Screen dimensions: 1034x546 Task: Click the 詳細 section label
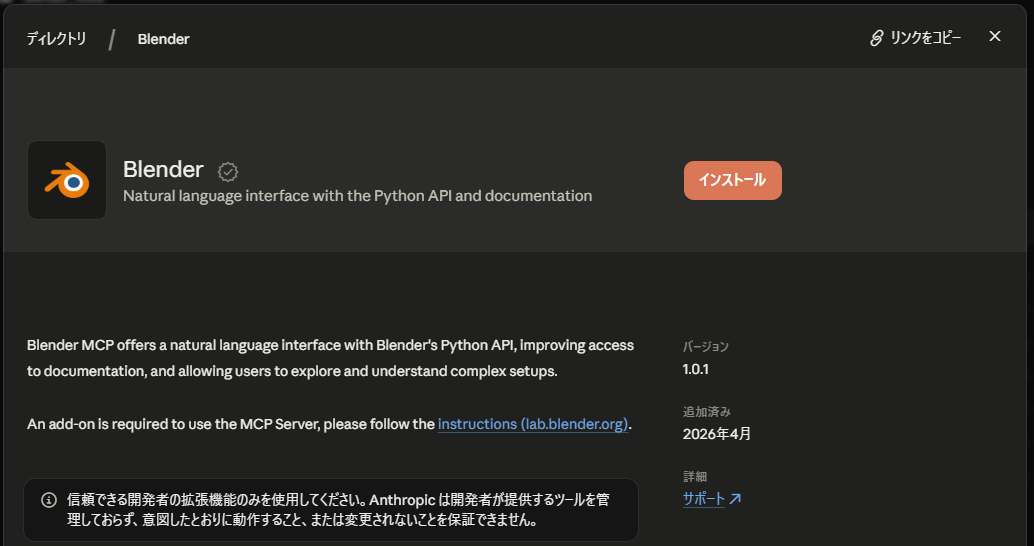pos(694,476)
